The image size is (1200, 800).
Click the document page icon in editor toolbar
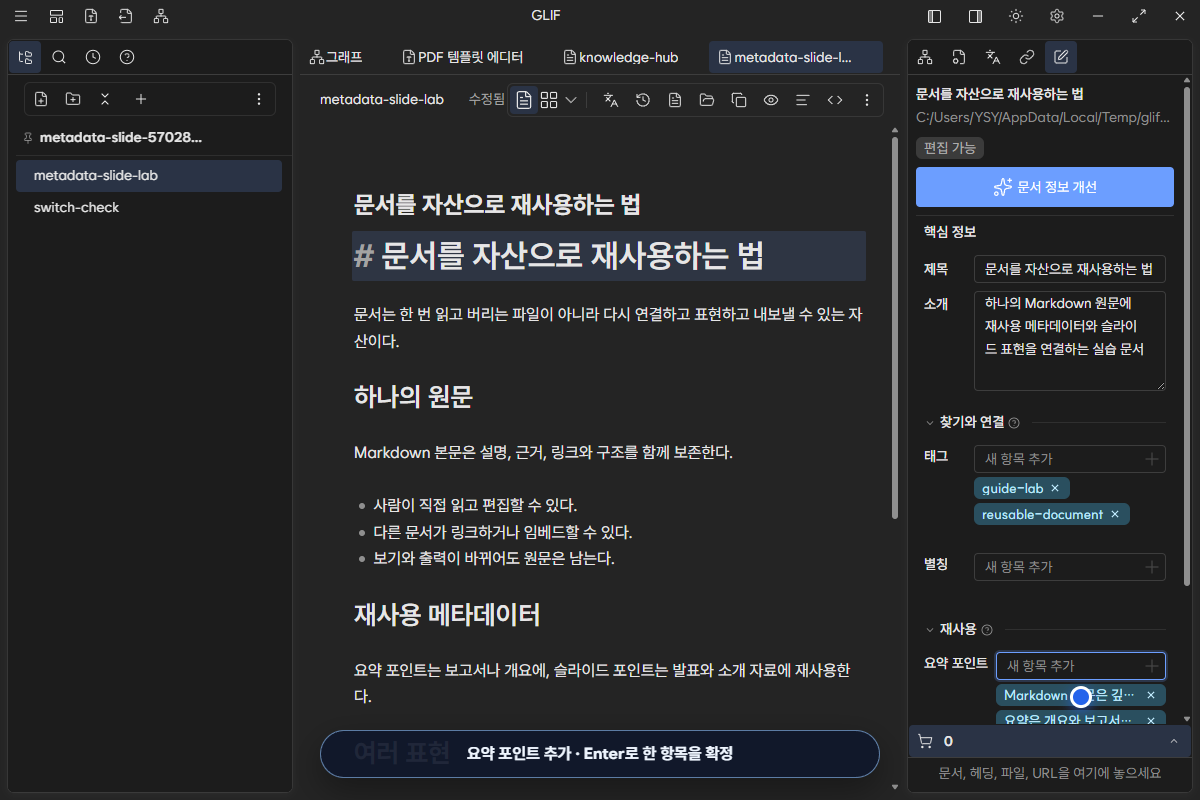[675, 100]
